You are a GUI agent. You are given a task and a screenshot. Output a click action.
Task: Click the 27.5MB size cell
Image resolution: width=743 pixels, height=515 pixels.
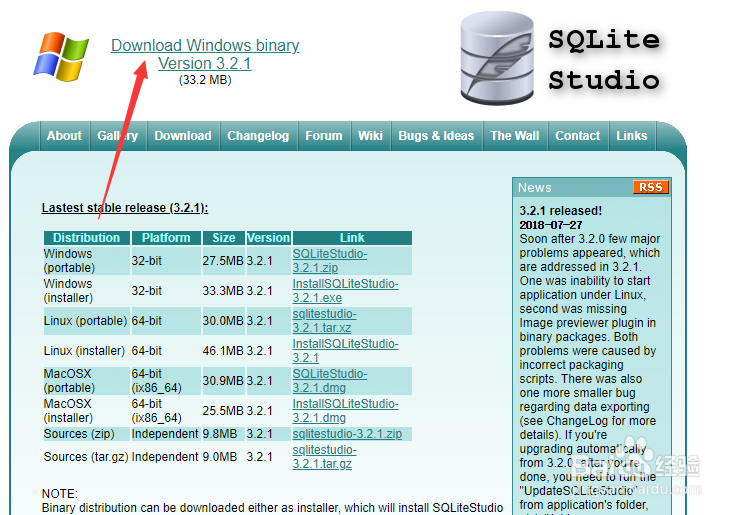[x=223, y=261]
